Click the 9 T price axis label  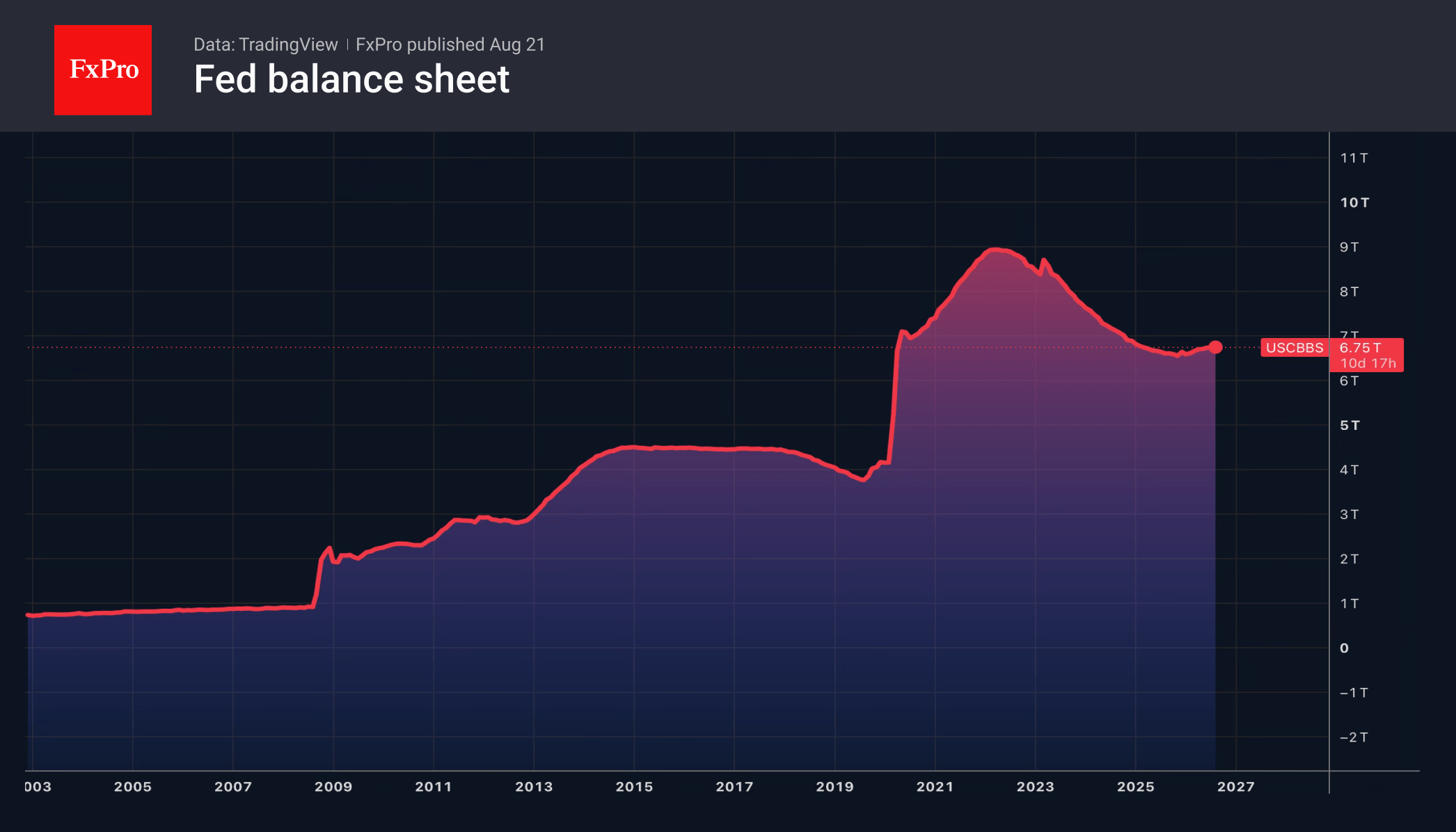[1349, 247]
